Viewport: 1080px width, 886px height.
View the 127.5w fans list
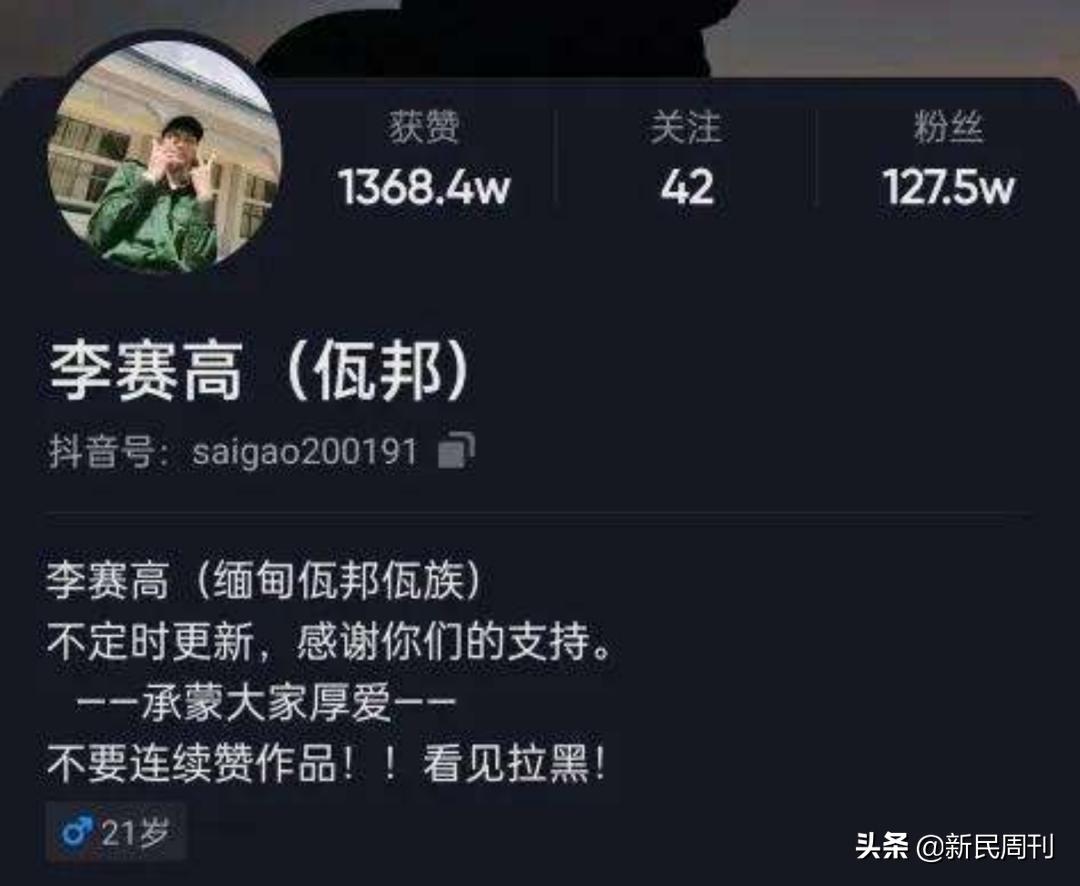pyautogui.click(x=948, y=187)
